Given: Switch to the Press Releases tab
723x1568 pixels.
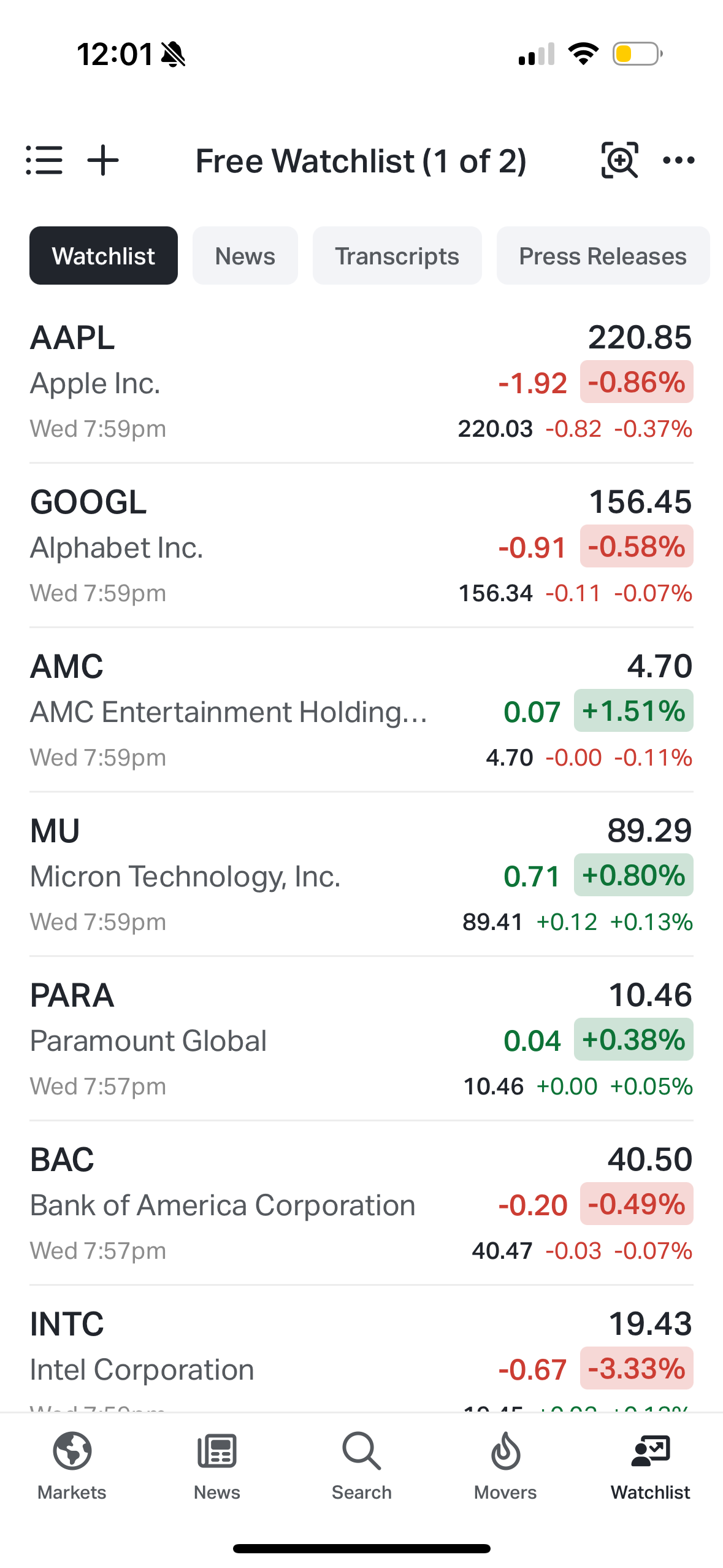Looking at the screenshot, I should (602, 256).
